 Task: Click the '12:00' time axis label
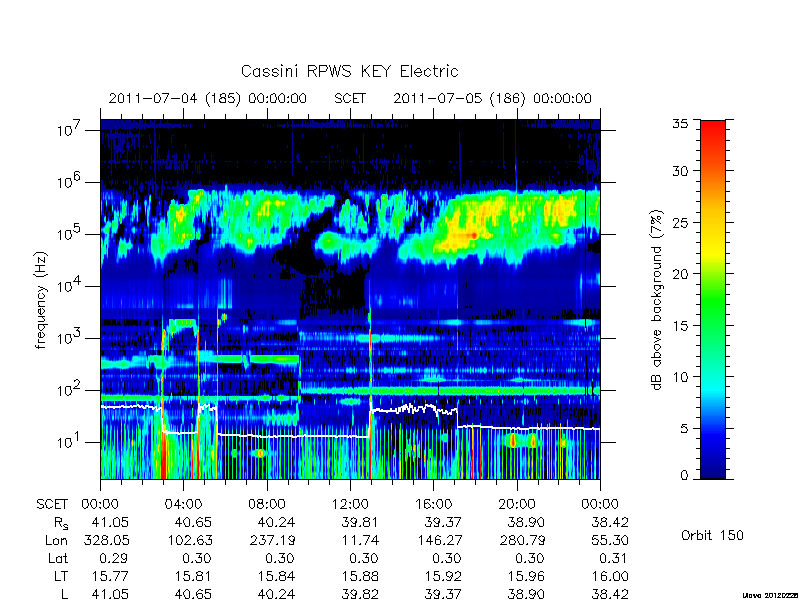tap(350, 505)
